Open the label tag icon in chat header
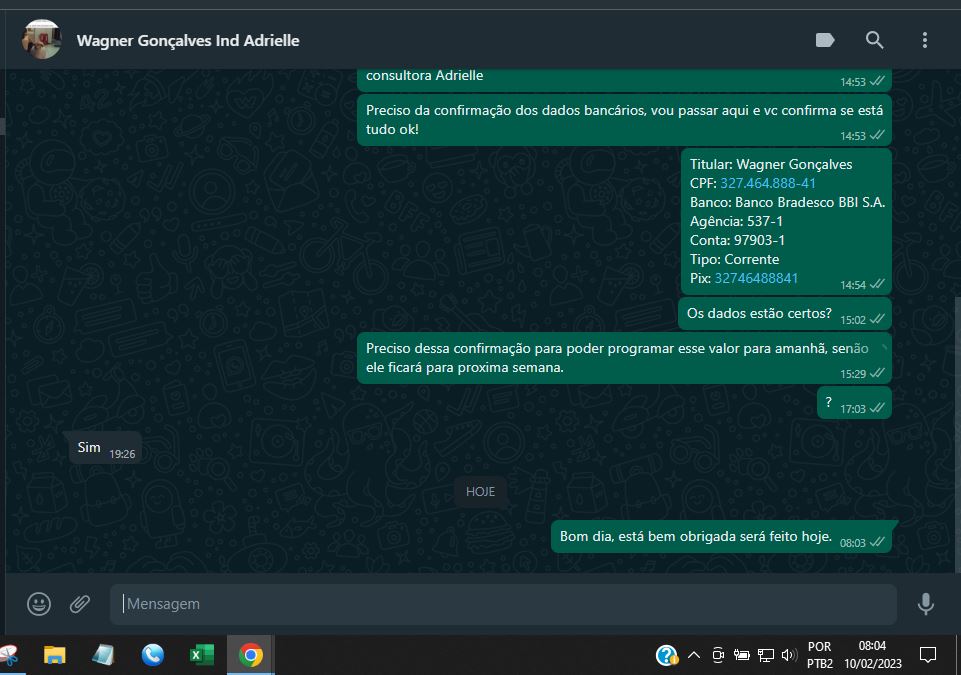Image resolution: width=961 pixels, height=675 pixels. (x=825, y=40)
